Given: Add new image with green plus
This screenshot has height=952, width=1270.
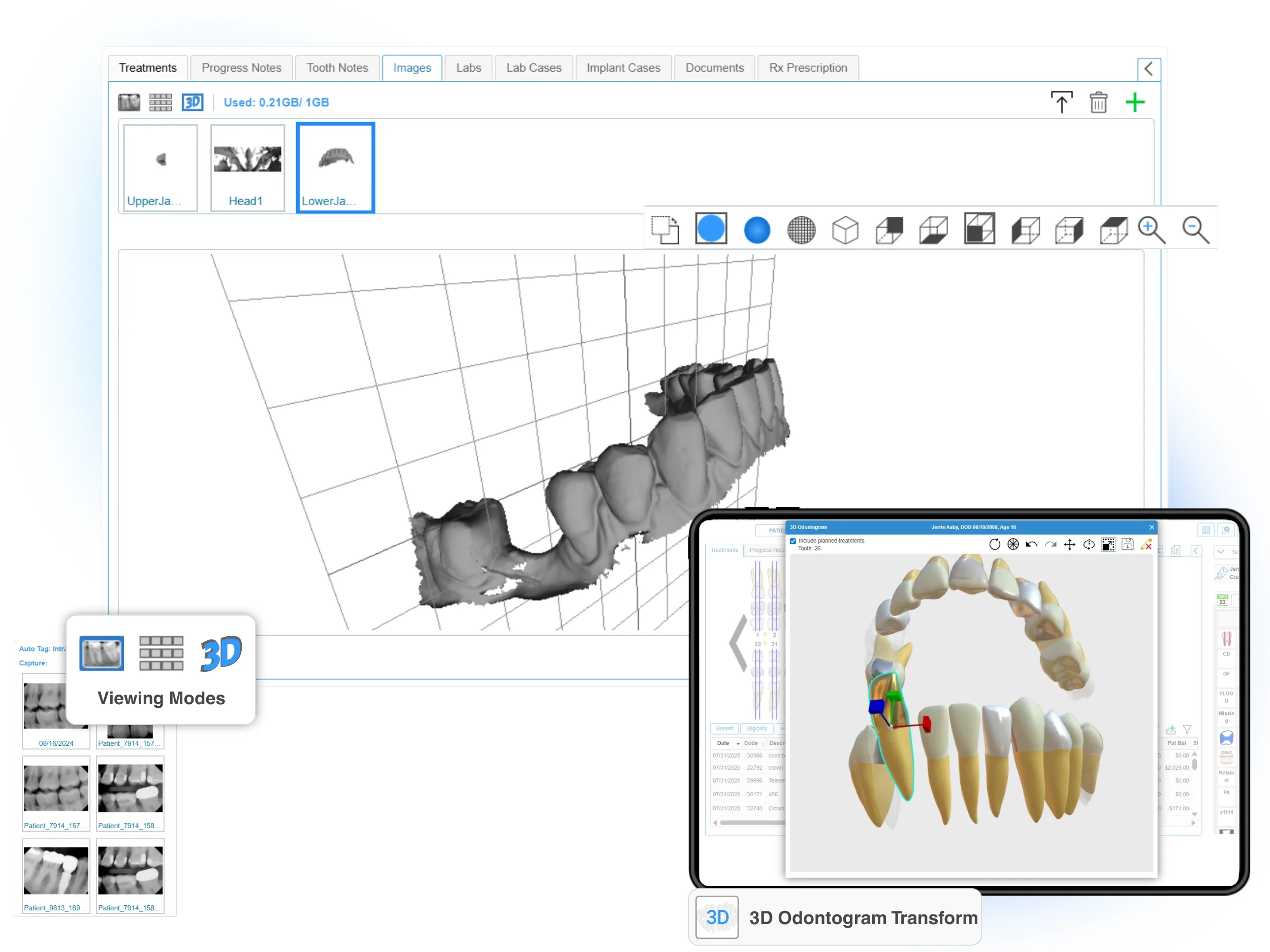Looking at the screenshot, I should coord(1134,102).
